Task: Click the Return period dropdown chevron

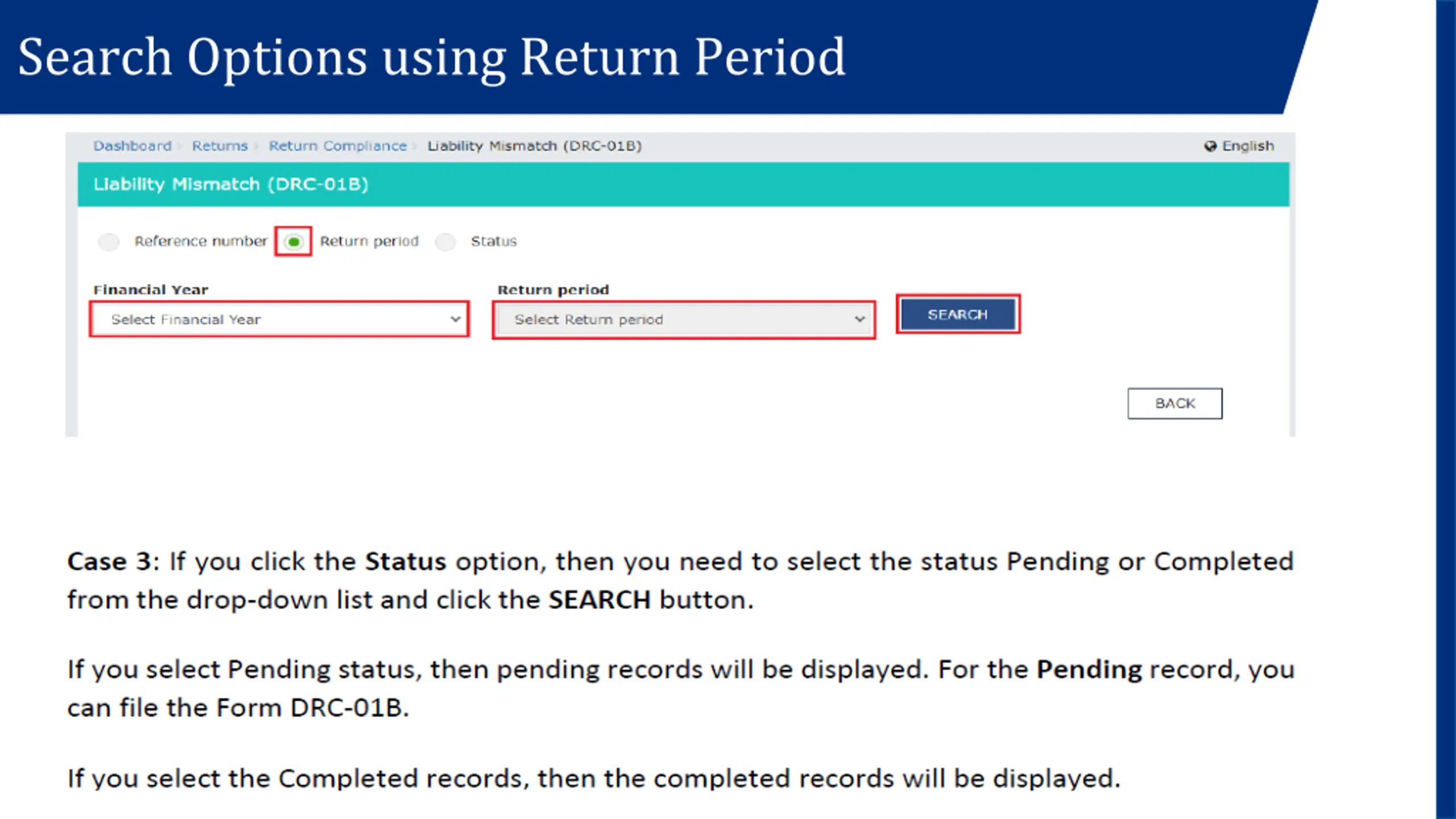Action: pyautogui.click(x=860, y=319)
